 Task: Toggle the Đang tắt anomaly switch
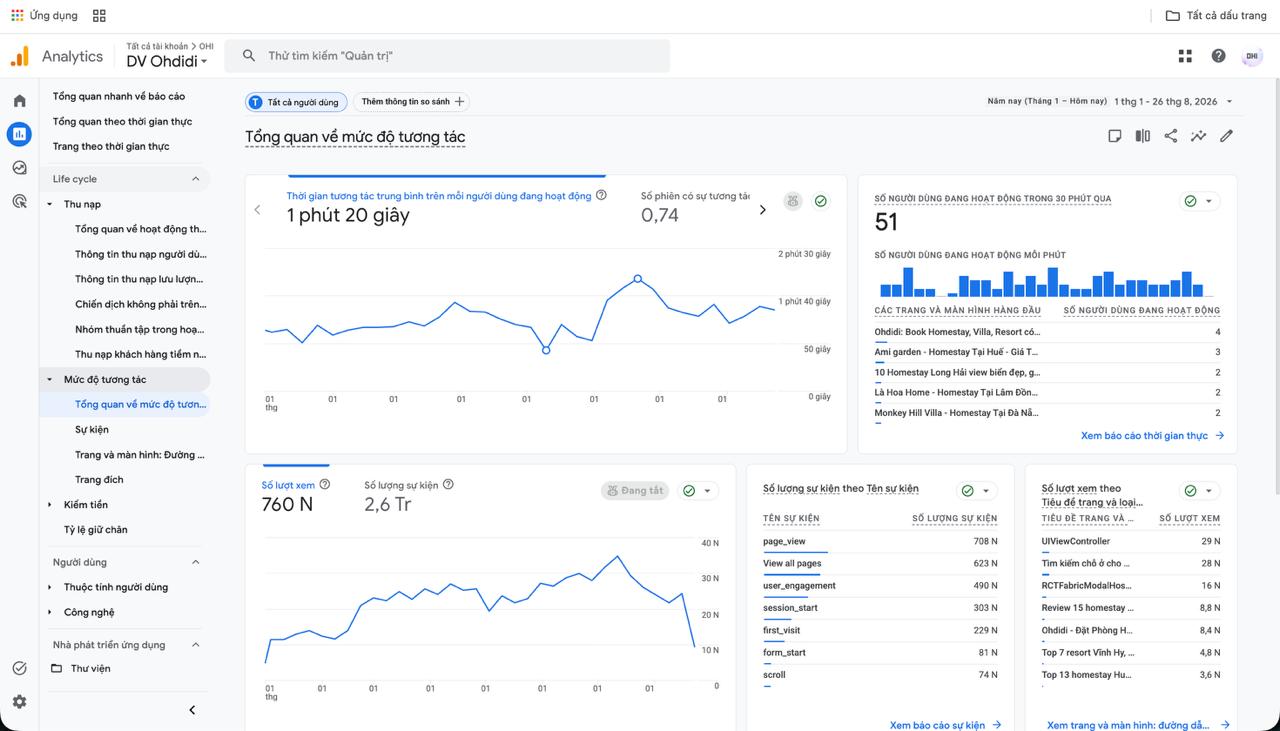[634, 491]
